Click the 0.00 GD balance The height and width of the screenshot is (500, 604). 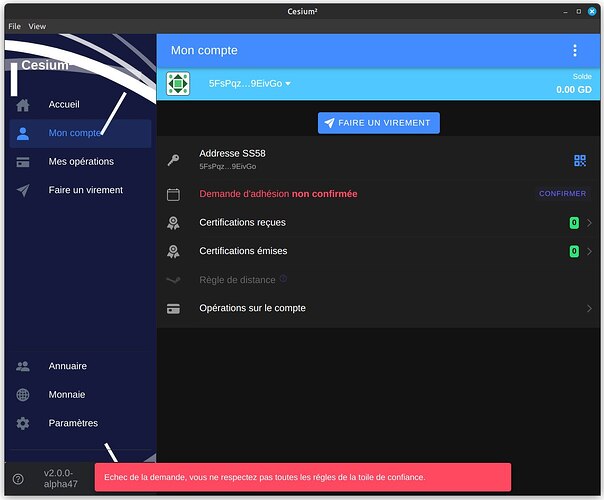(x=574, y=90)
